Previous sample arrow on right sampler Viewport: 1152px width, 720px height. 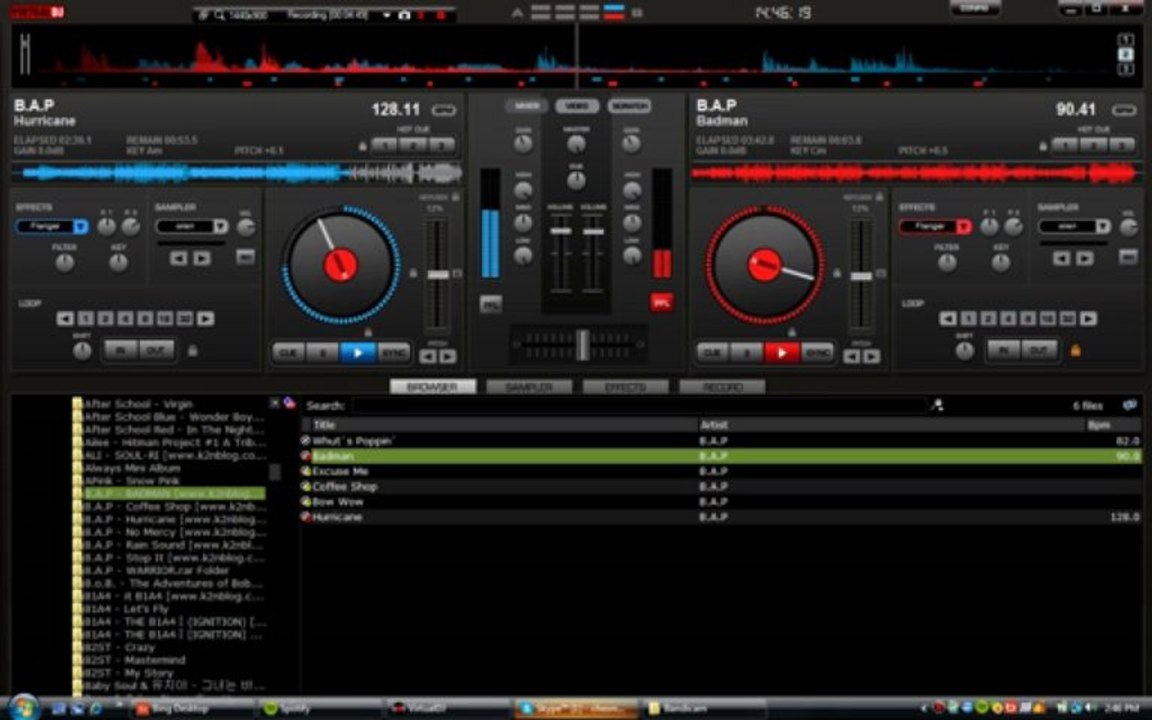pyautogui.click(x=1061, y=258)
